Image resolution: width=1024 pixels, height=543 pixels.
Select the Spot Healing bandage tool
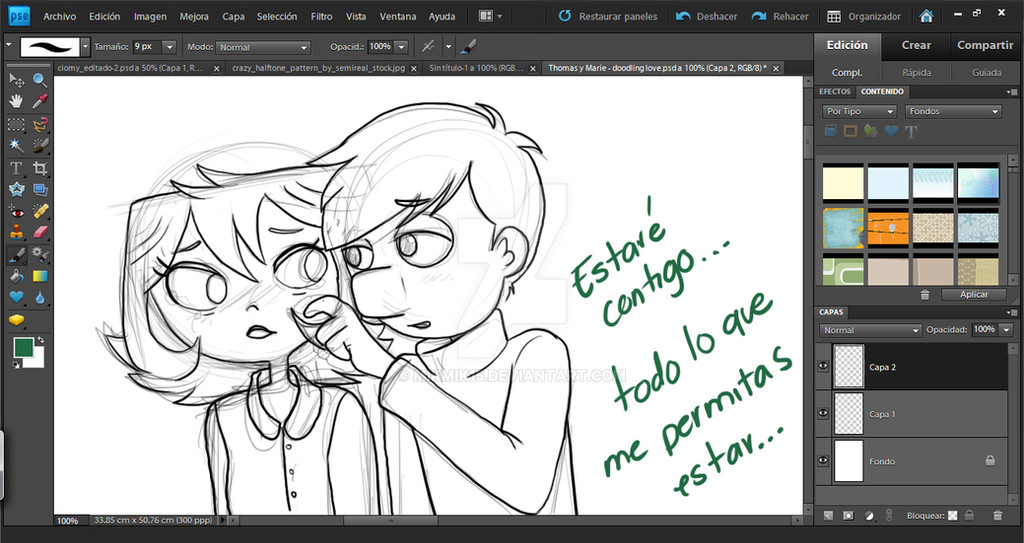[40, 212]
